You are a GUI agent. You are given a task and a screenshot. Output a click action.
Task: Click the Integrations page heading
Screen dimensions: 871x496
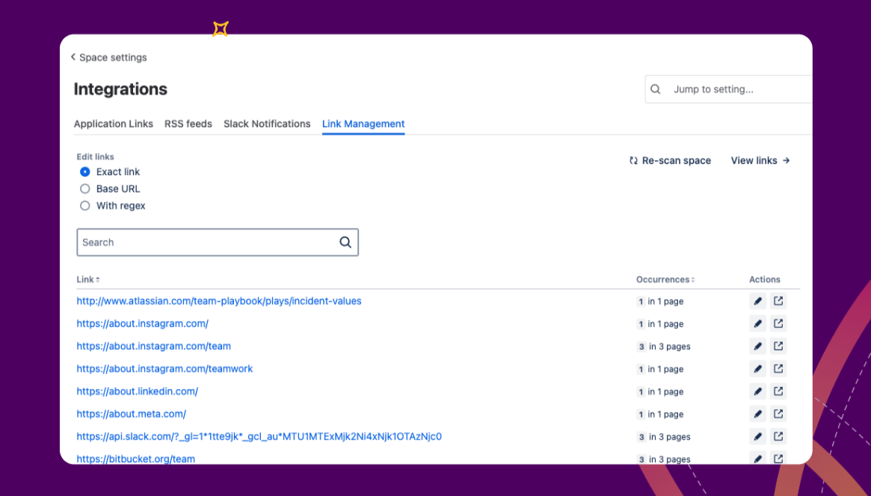point(121,89)
